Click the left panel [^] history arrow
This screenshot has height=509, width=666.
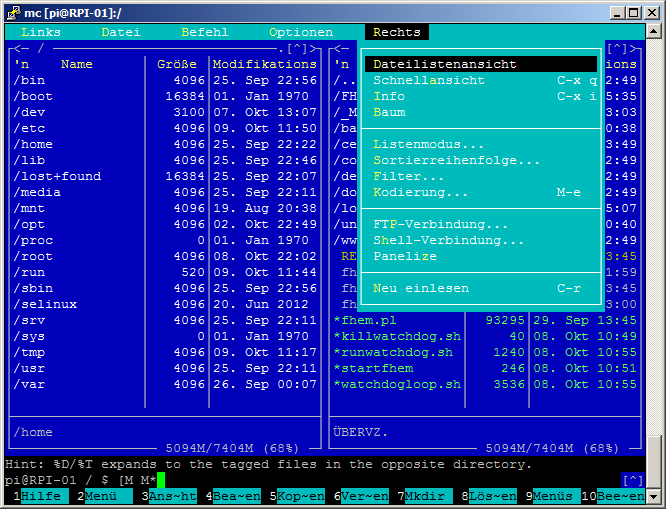point(297,48)
